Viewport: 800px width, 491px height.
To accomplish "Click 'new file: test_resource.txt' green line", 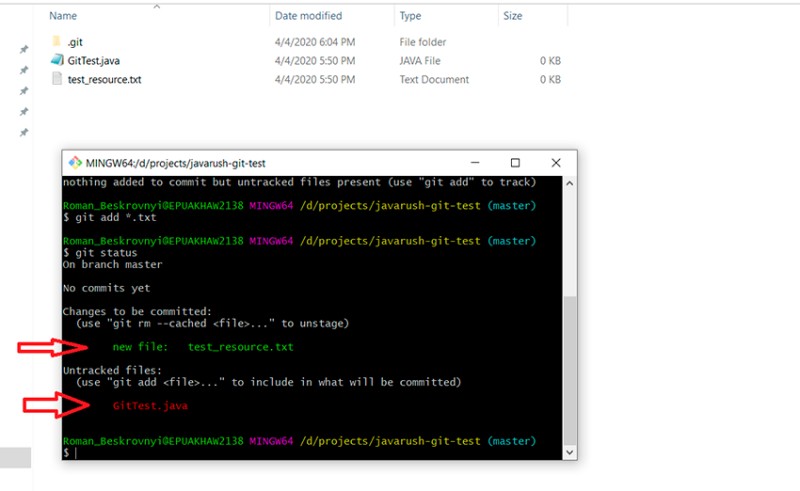I will (203, 347).
